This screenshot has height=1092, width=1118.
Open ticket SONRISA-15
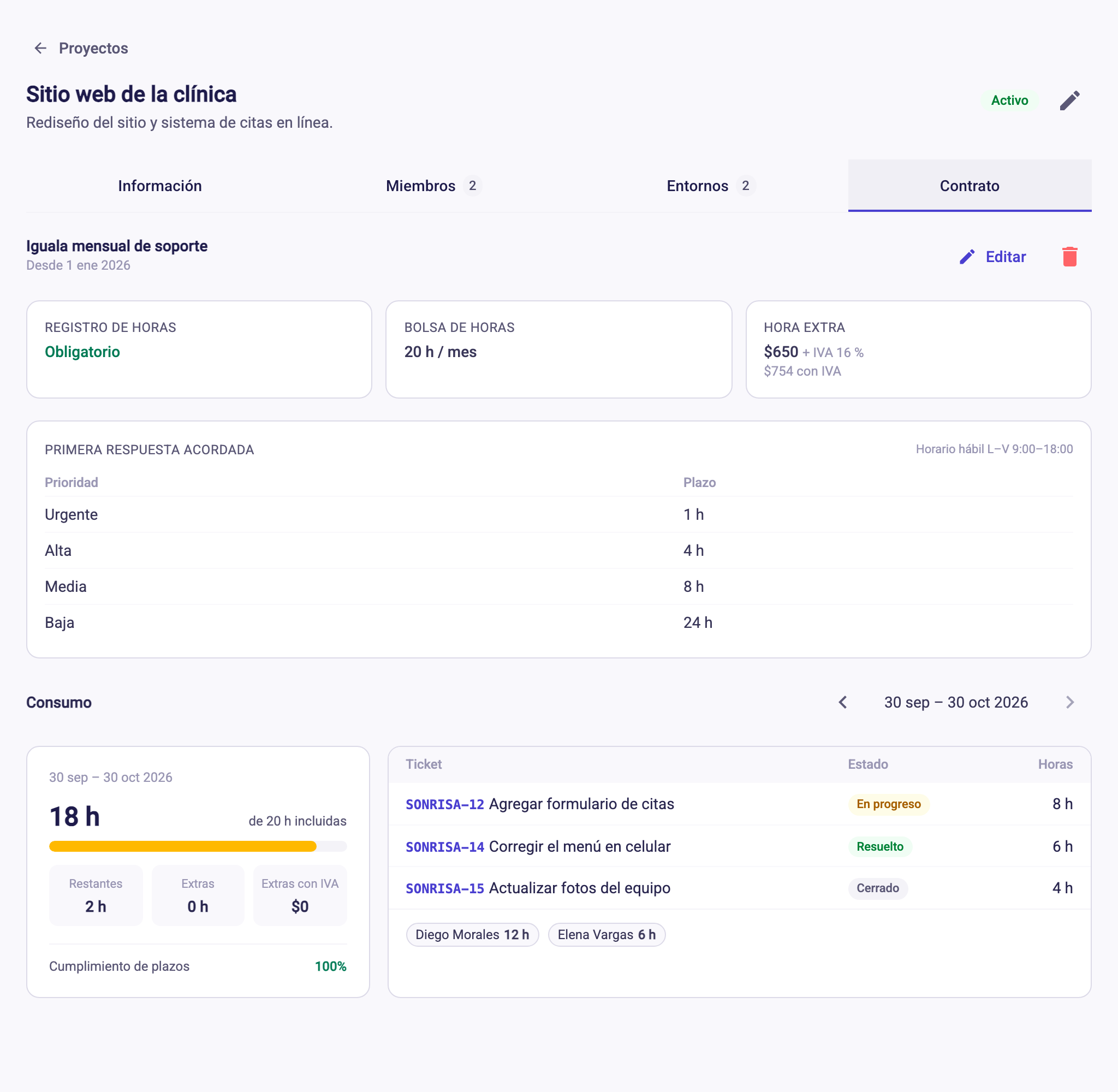[445, 888]
